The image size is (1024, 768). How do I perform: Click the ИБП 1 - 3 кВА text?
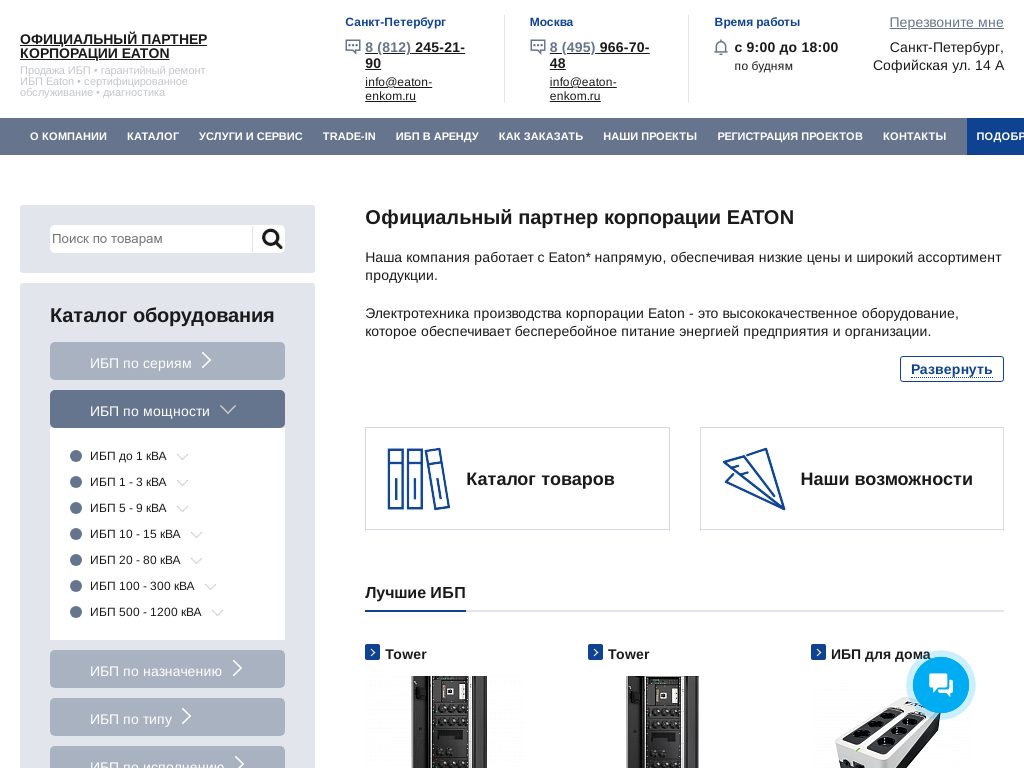coord(128,482)
